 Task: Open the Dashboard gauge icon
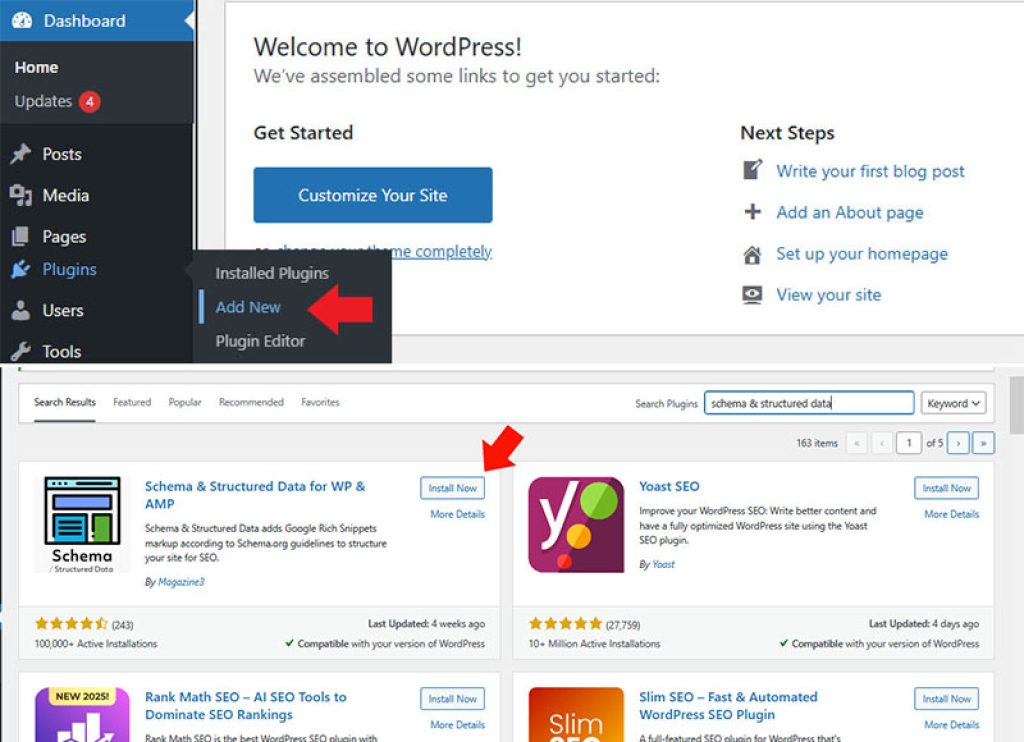[x=22, y=20]
